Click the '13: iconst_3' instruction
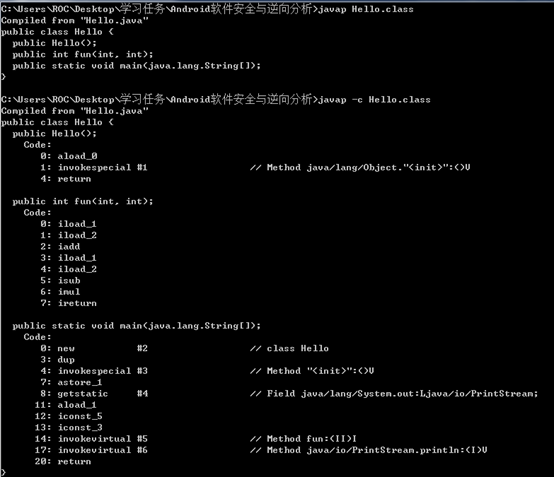This screenshot has height=477, width=554. [69, 428]
